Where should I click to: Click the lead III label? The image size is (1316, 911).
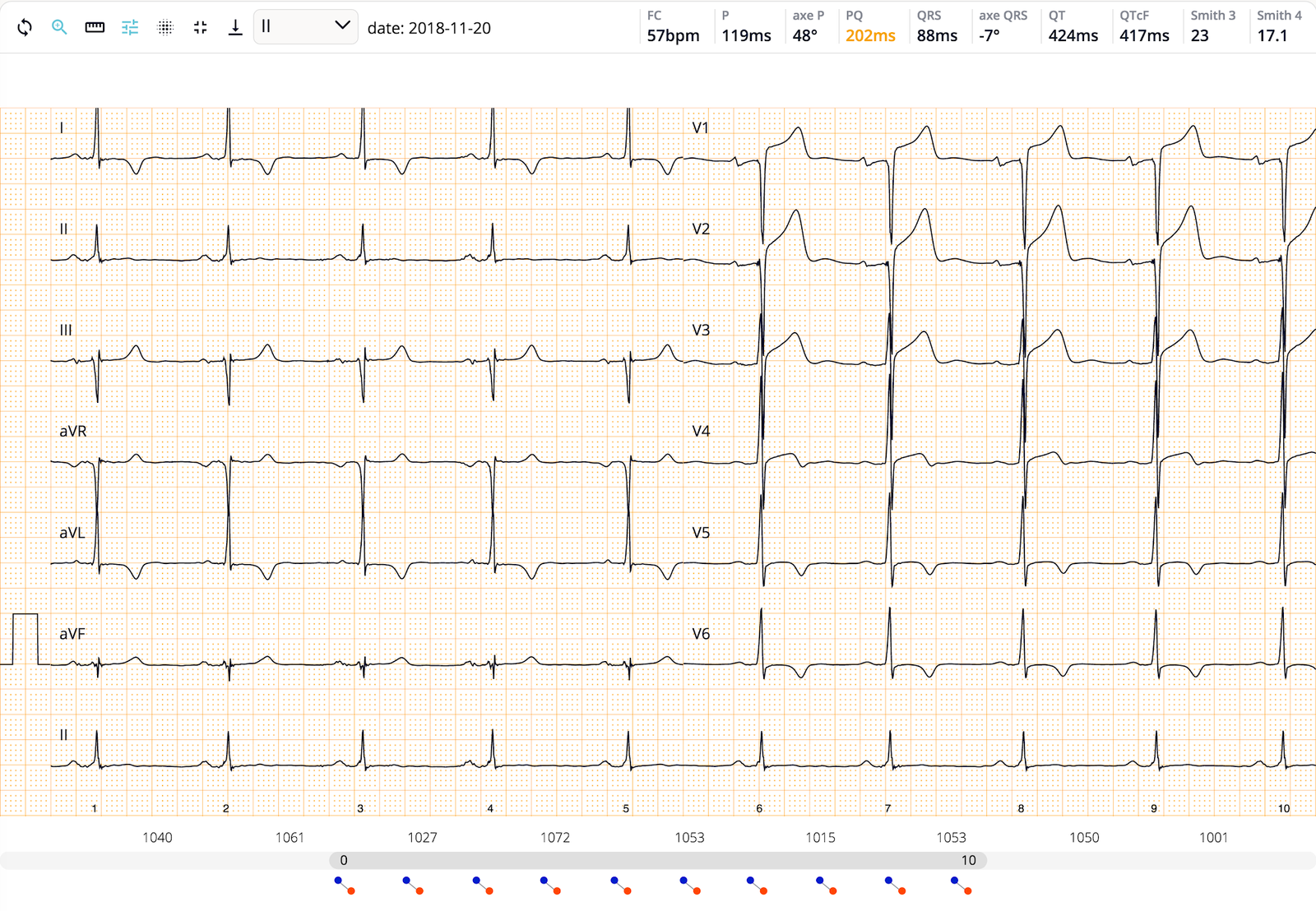pos(66,330)
